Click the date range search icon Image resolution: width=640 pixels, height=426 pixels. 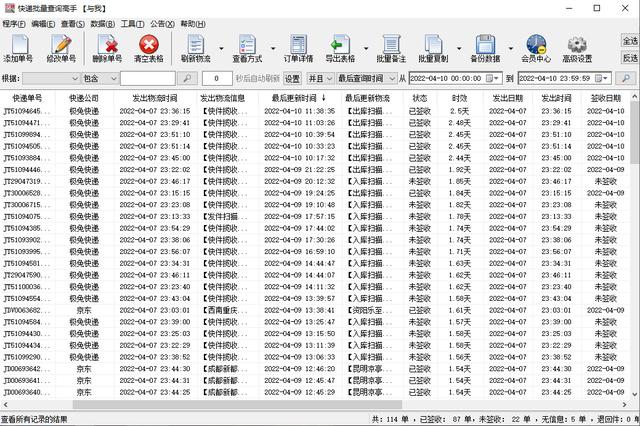626,78
